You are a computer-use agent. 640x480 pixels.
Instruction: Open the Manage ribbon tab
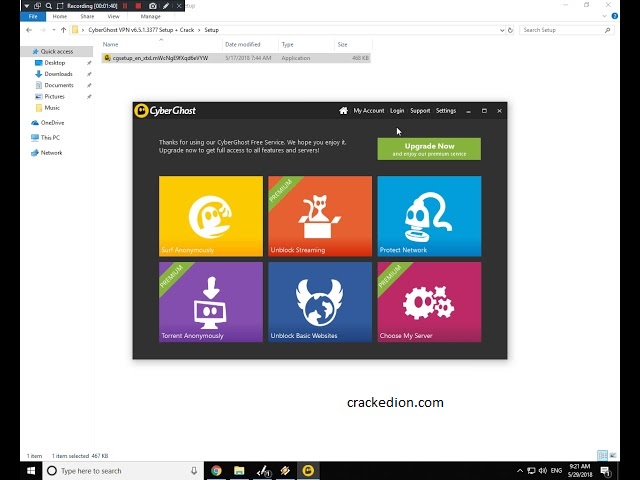tap(151, 16)
